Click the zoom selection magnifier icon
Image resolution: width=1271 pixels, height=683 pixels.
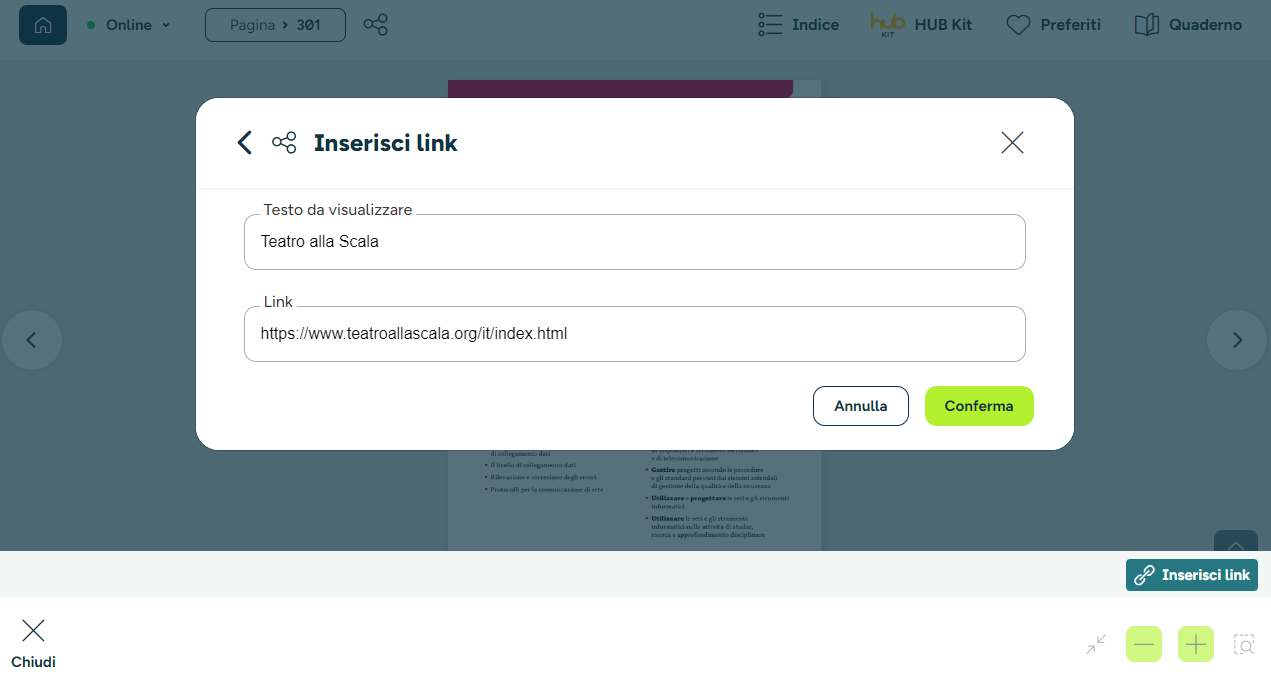pos(1244,645)
